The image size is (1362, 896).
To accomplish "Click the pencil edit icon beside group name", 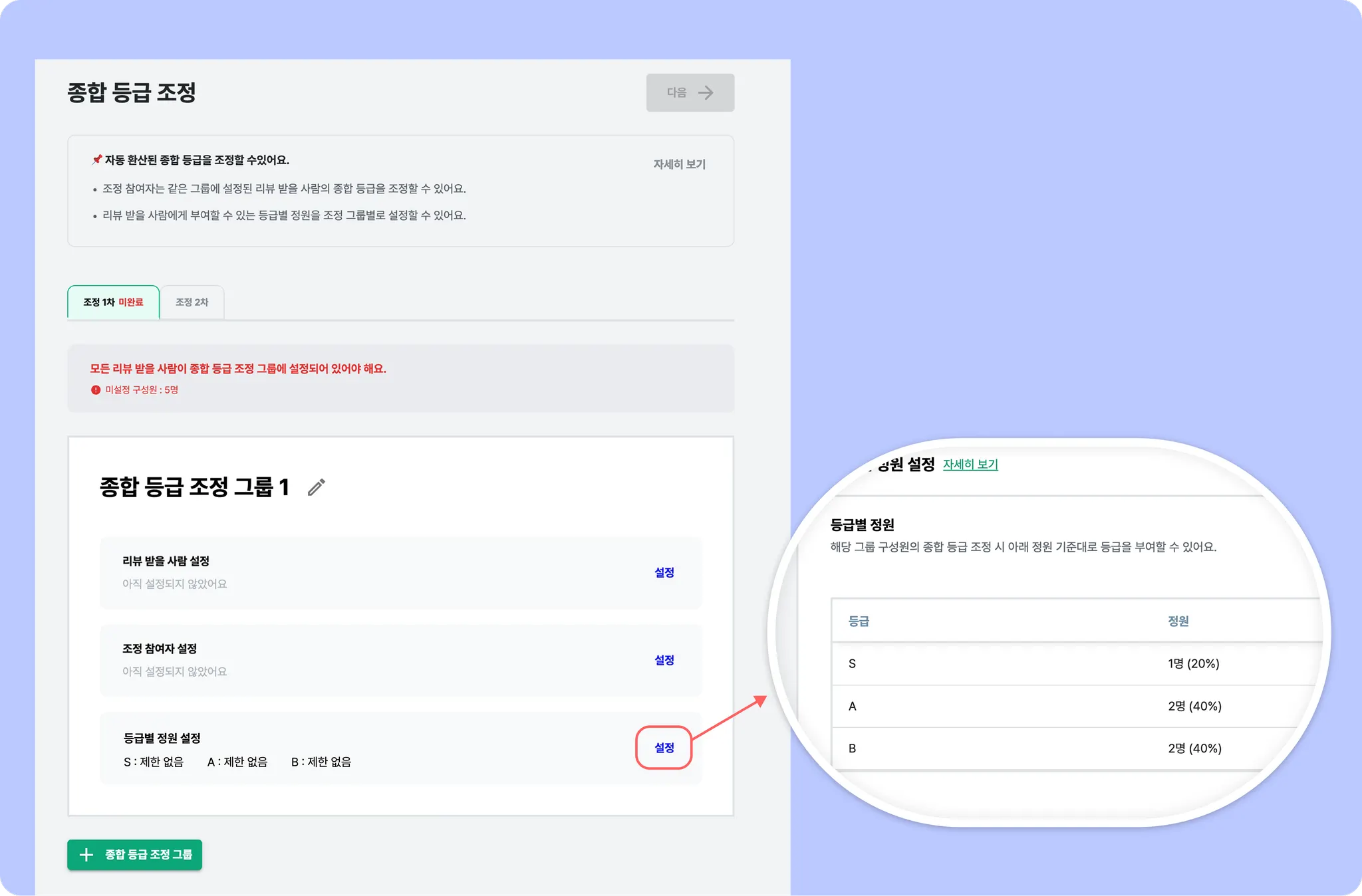I will point(317,487).
